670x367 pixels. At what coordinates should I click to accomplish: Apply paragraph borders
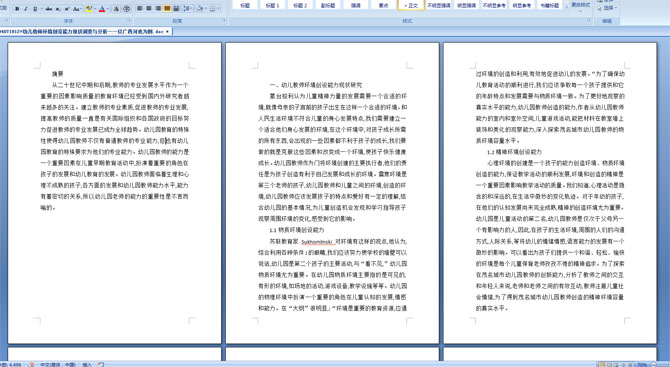(x=212, y=8)
